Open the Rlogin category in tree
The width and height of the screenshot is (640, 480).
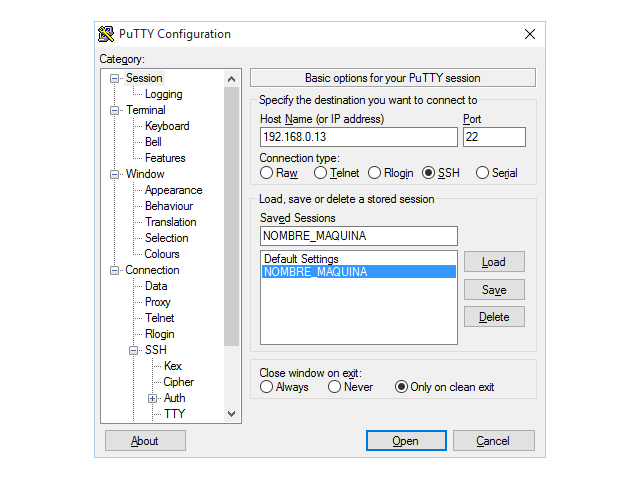[x=160, y=334]
